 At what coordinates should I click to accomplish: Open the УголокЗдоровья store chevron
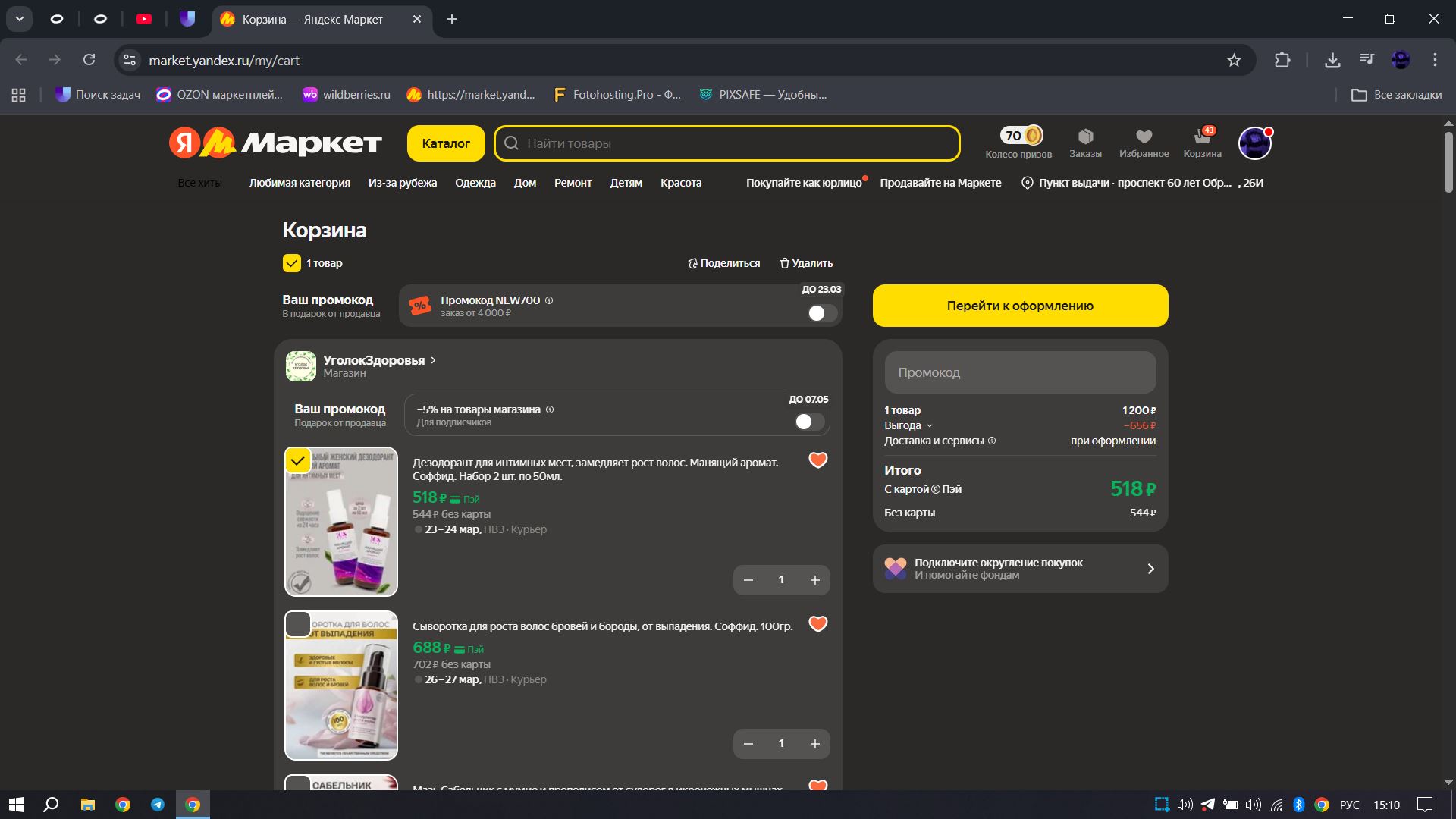pyautogui.click(x=433, y=360)
